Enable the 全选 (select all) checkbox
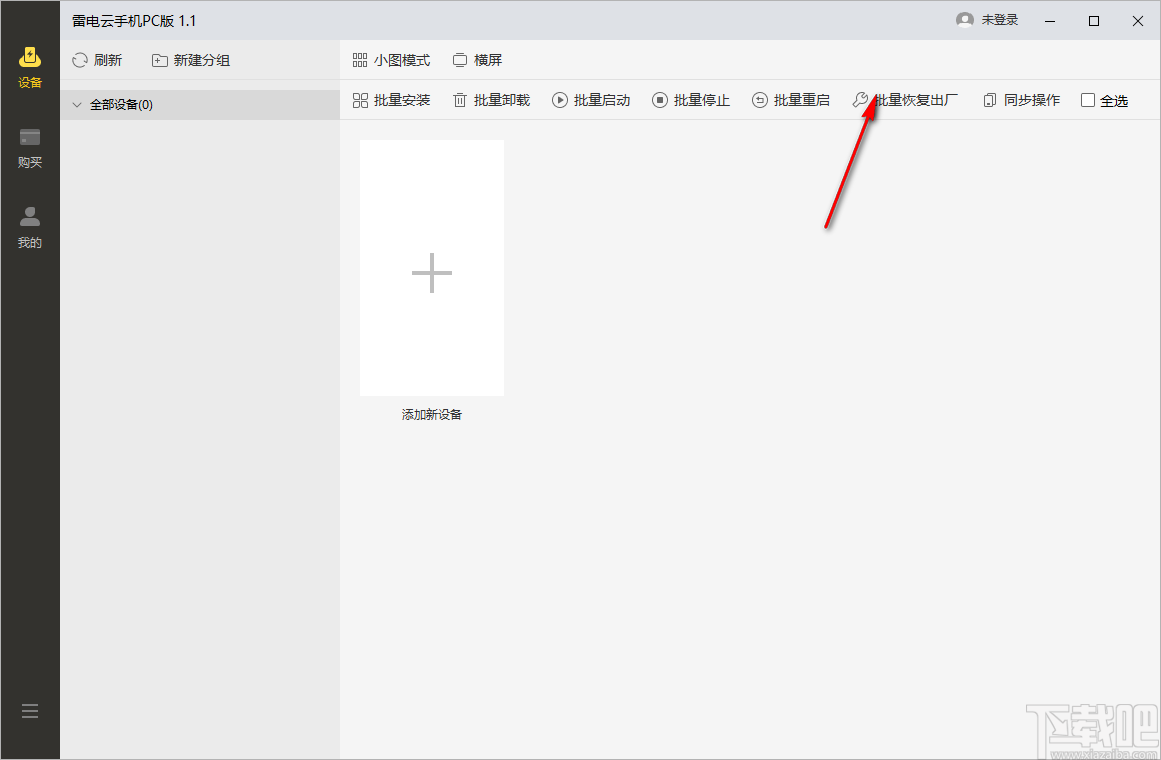 [1087, 100]
